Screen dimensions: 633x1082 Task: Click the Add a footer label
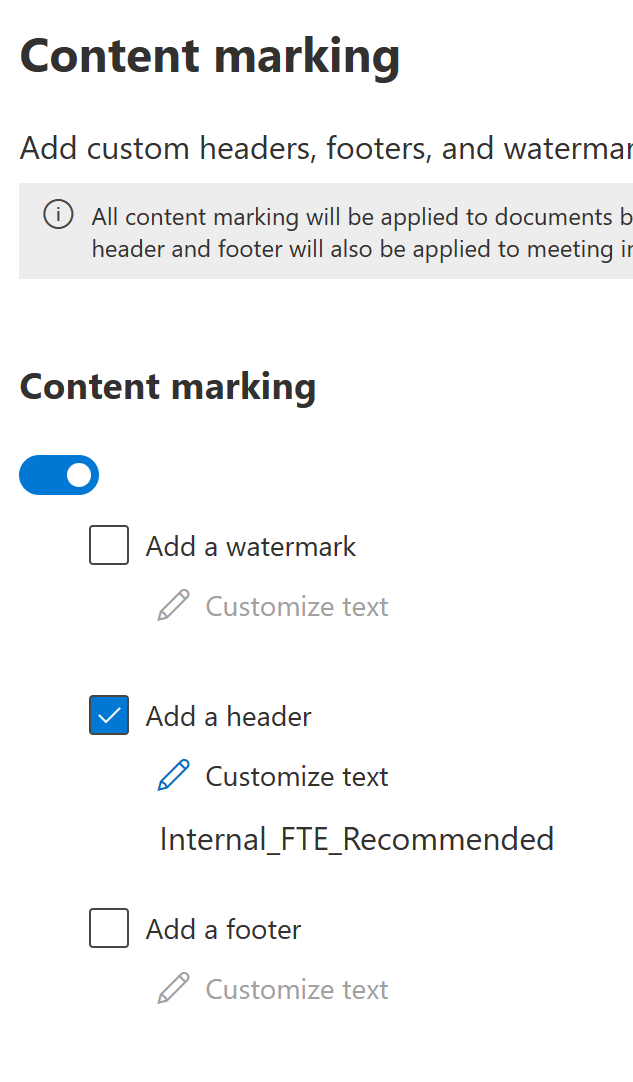coord(224,929)
